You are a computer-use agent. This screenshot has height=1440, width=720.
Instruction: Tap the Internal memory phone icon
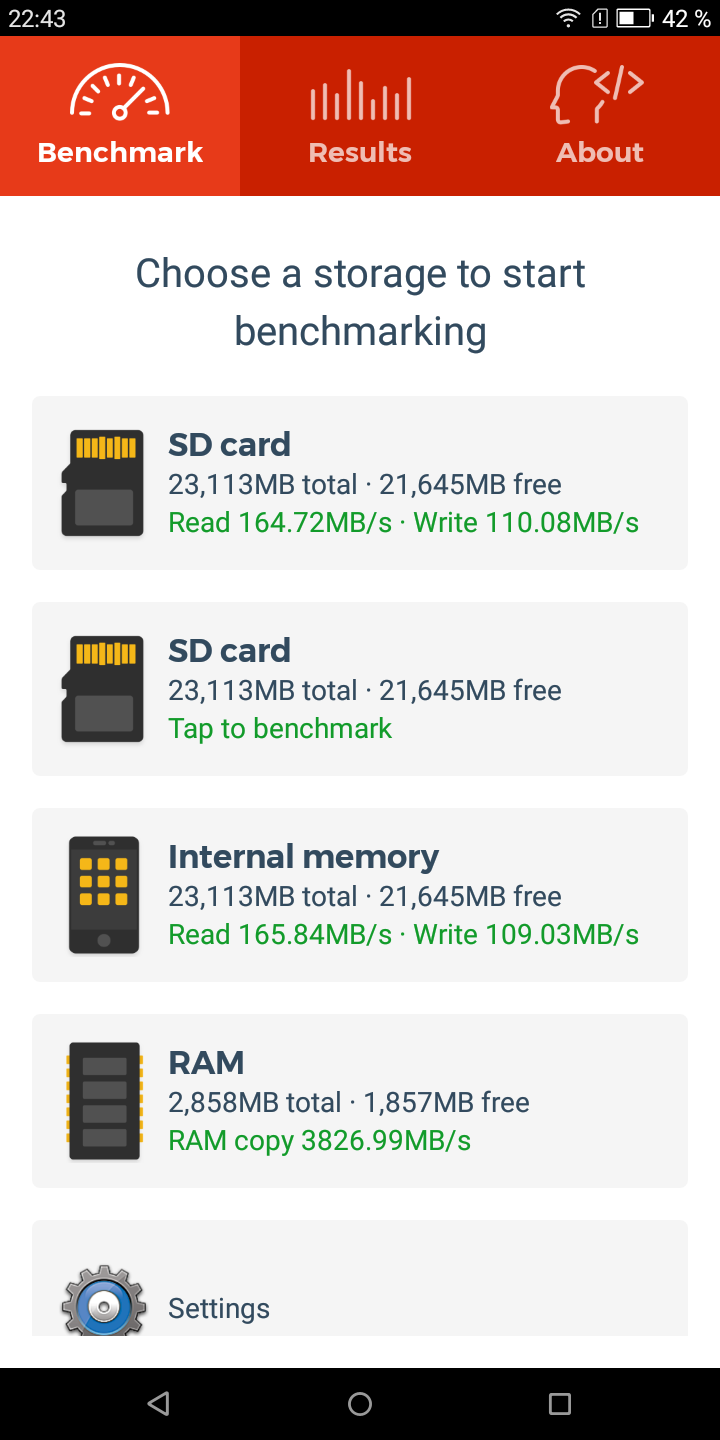104,895
